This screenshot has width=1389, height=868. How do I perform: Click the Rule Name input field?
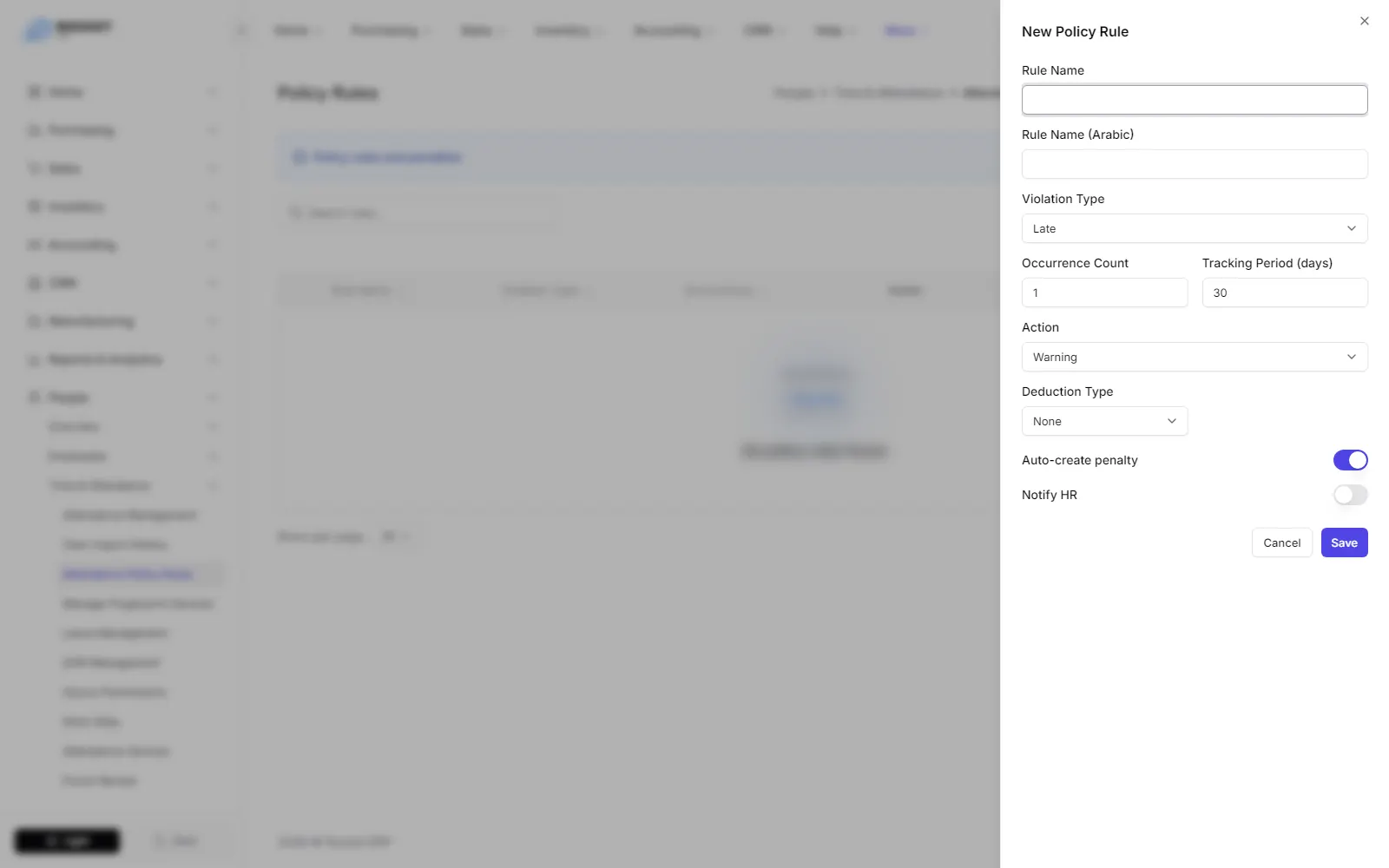pos(1195,100)
